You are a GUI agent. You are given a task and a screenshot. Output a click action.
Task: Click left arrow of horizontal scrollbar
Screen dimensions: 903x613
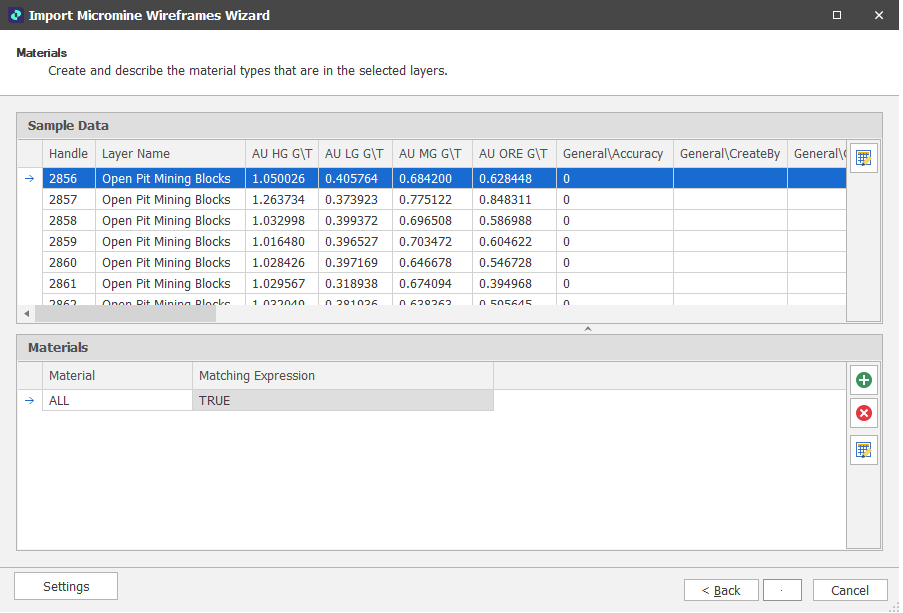pyautogui.click(x=26, y=314)
